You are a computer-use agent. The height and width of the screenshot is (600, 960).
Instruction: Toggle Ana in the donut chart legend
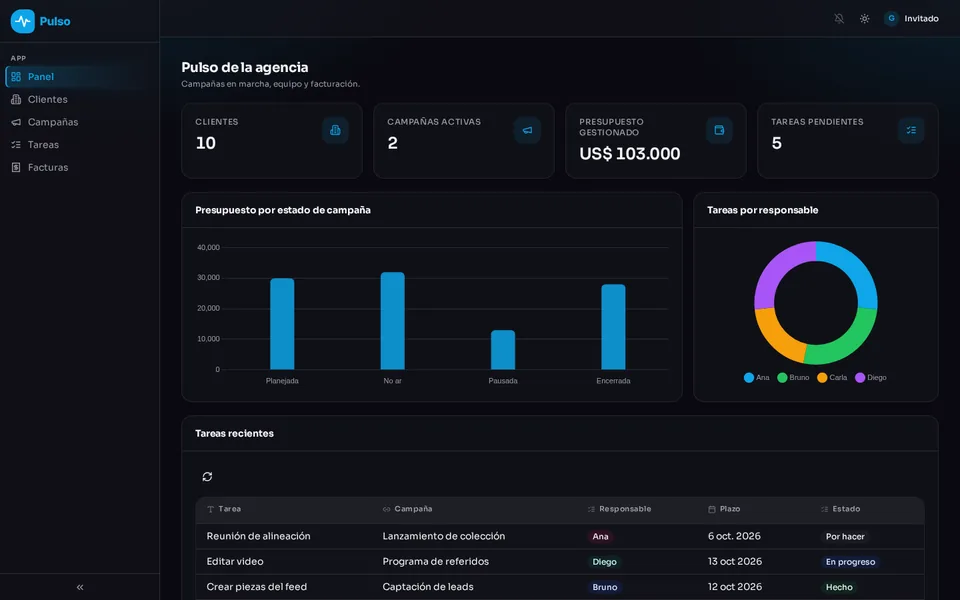pyautogui.click(x=757, y=378)
